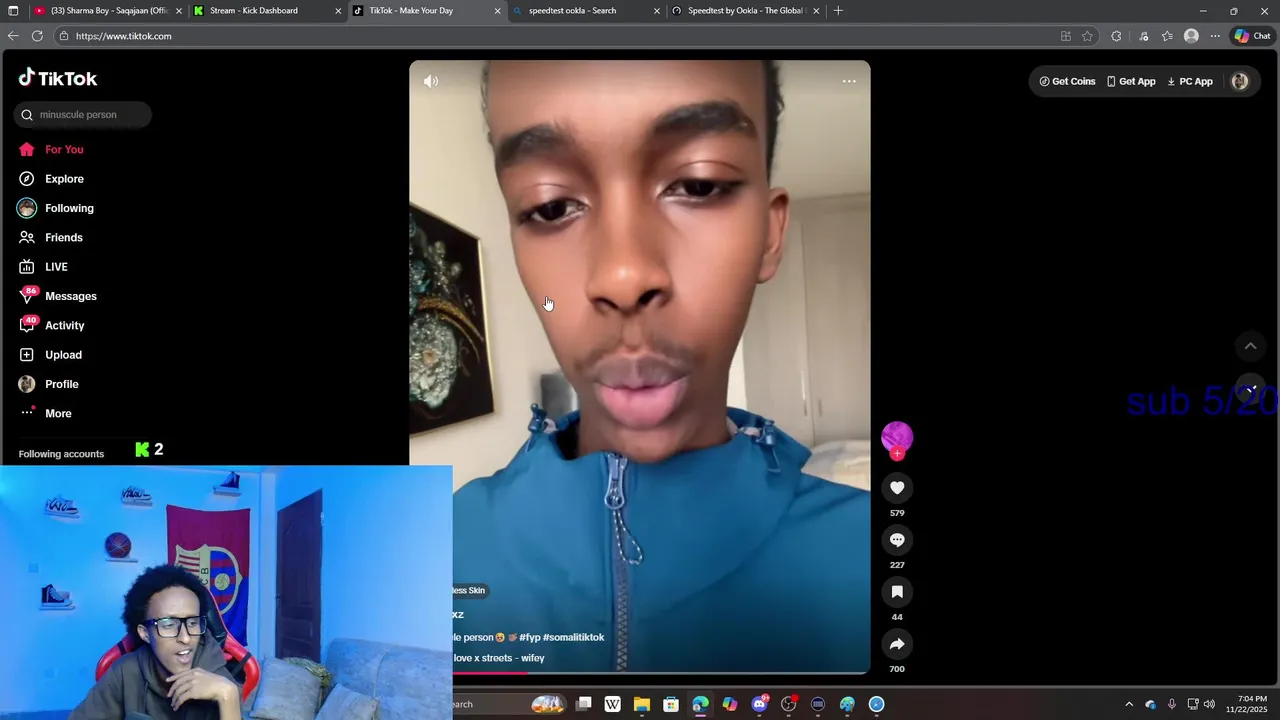Image resolution: width=1280 pixels, height=720 pixels.
Task: Open the microphone tray icon
Action: [1171, 704]
